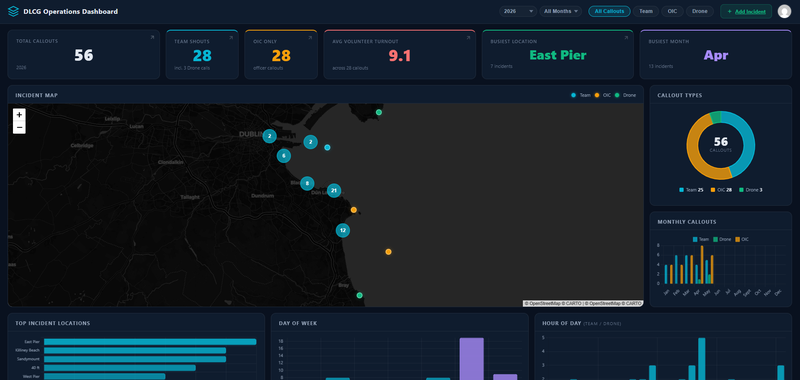Click the 21 incident cluster marker
Viewport: 800px width, 380px height.
(x=334, y=191)
